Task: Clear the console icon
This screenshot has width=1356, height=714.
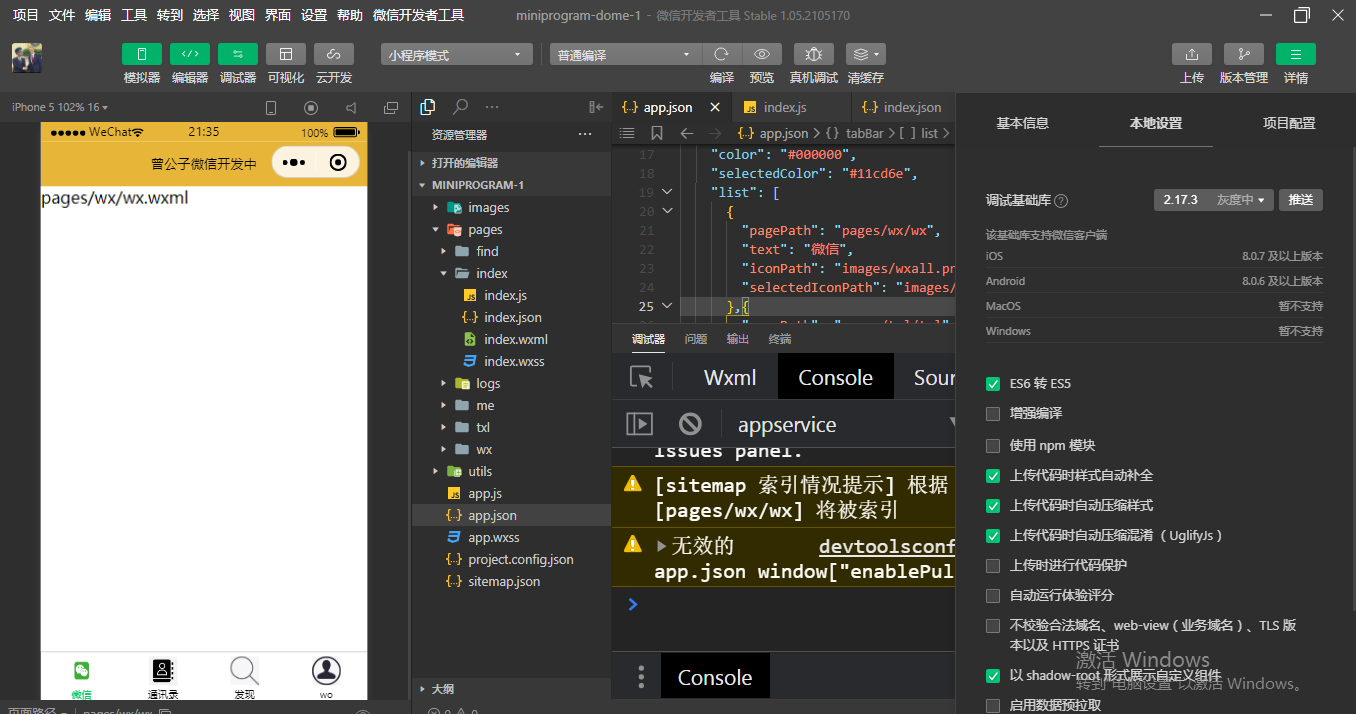Action: click(690, 424)
